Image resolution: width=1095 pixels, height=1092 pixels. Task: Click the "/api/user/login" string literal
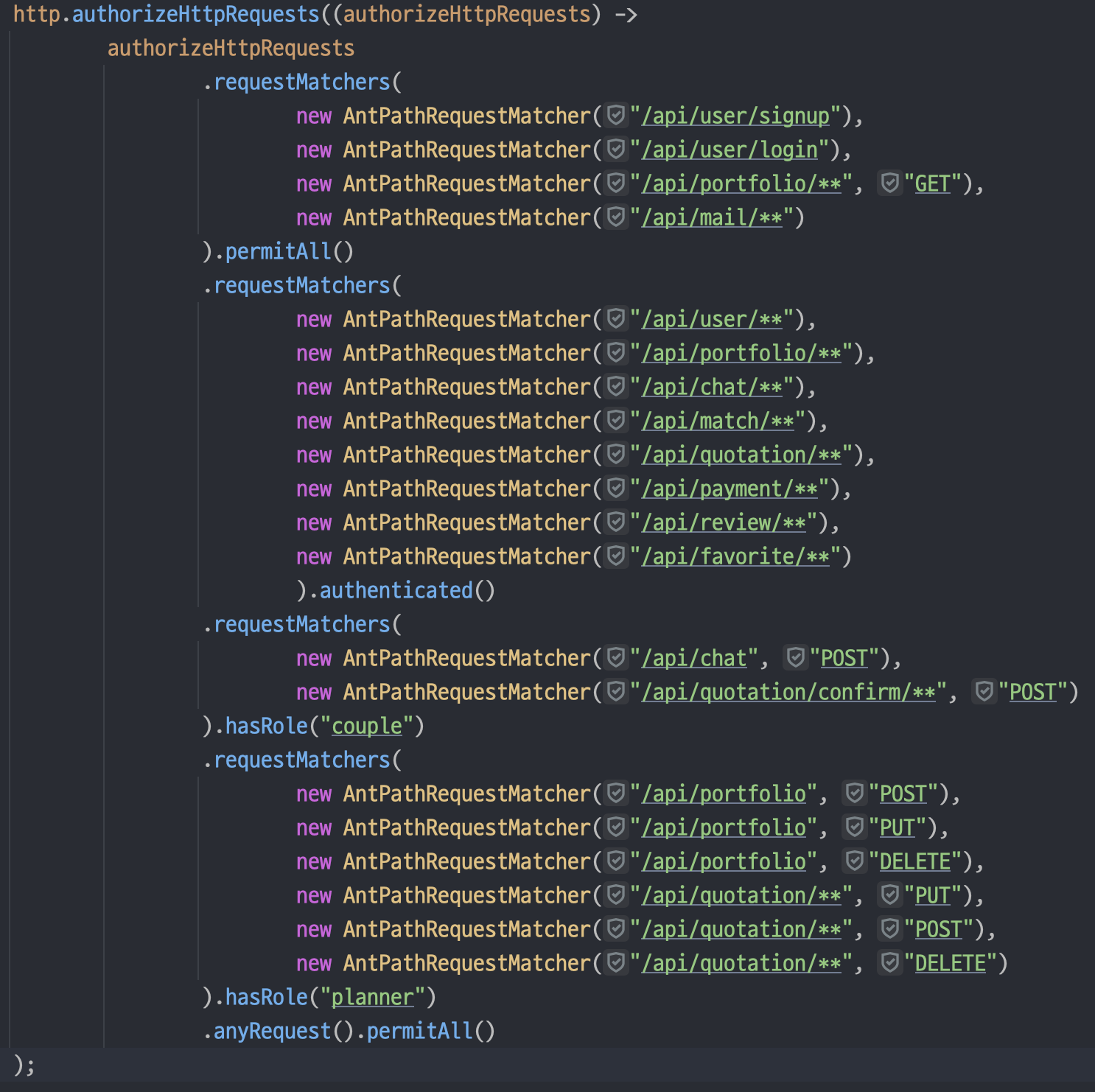730,150
